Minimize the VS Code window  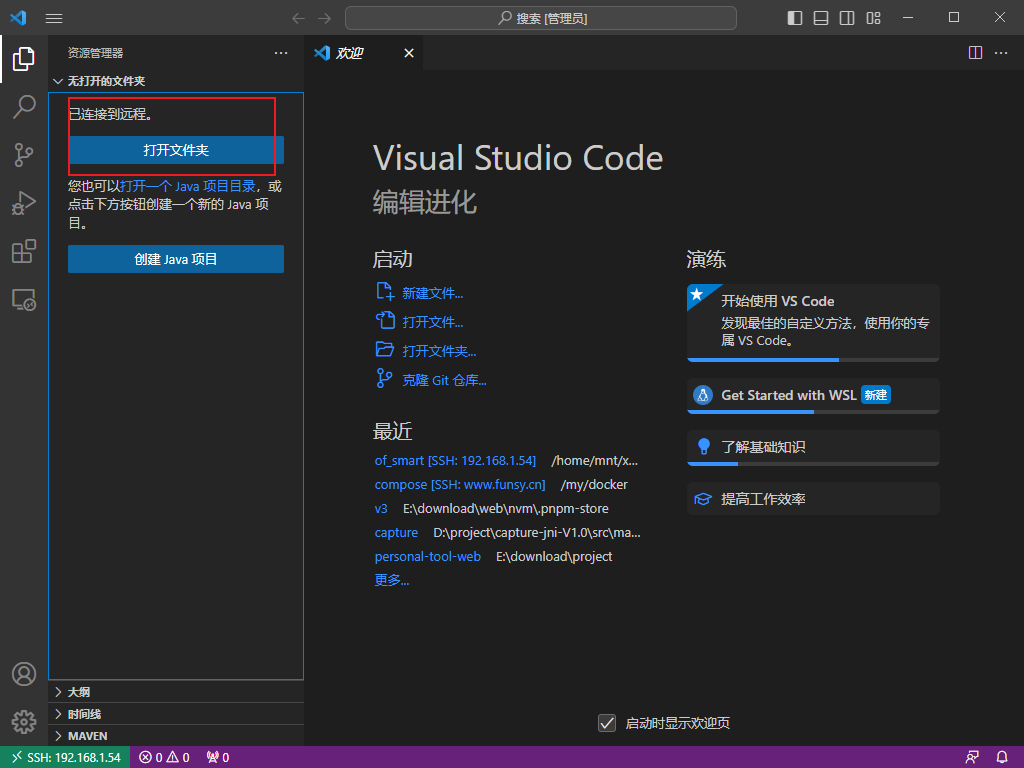tap(908, 18)
